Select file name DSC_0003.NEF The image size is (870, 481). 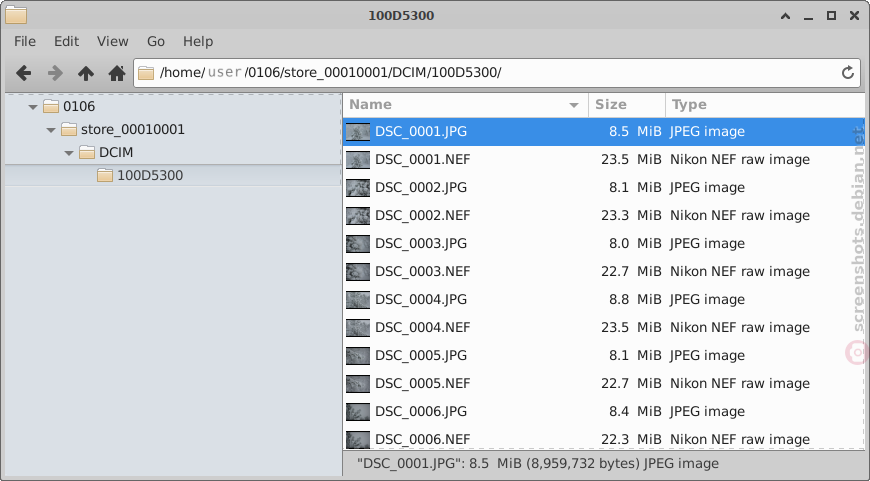point(423,272)
